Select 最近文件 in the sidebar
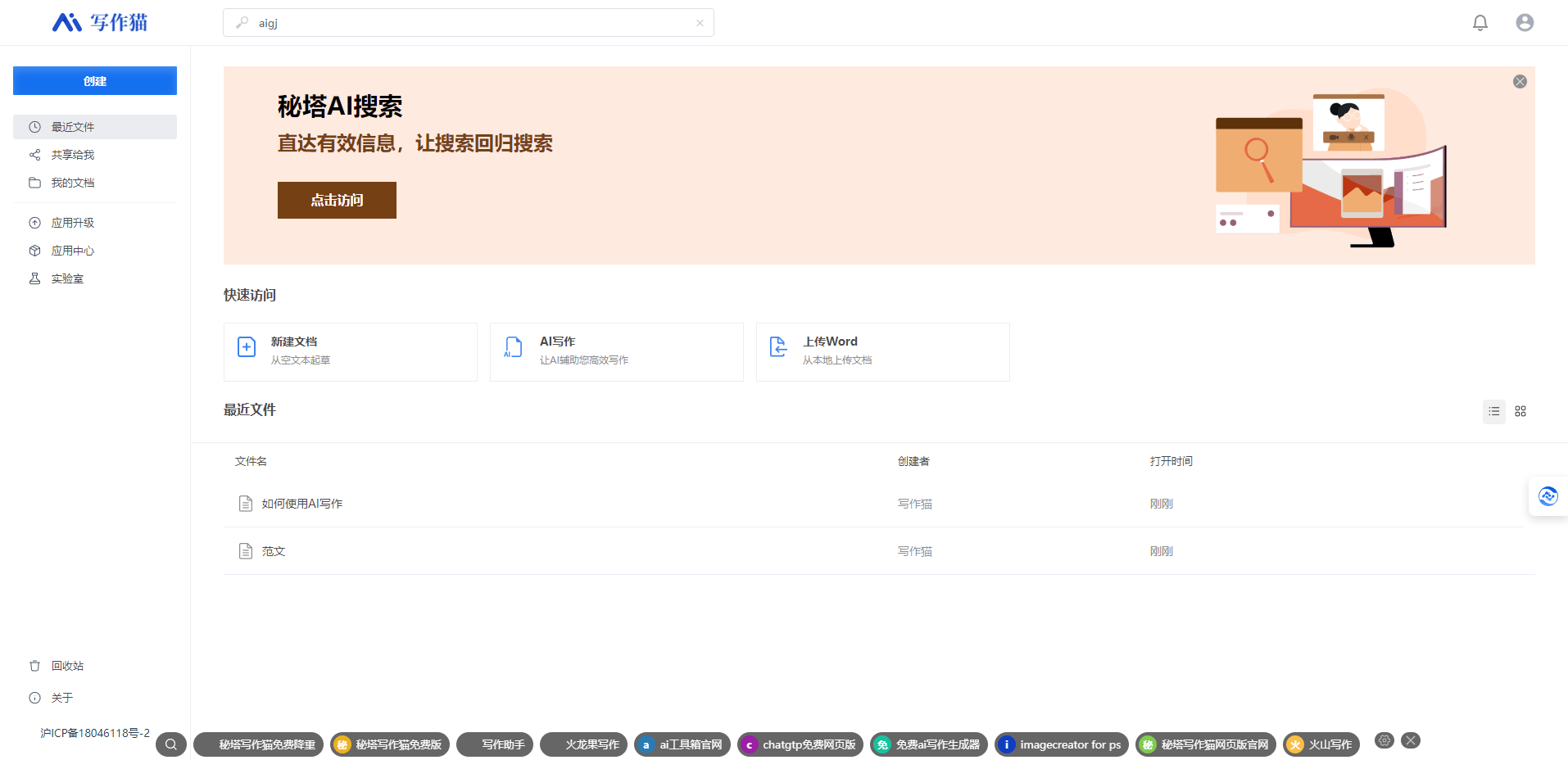Image resolution: width=1568 pixels, height=760 pixels. (73, 126)
